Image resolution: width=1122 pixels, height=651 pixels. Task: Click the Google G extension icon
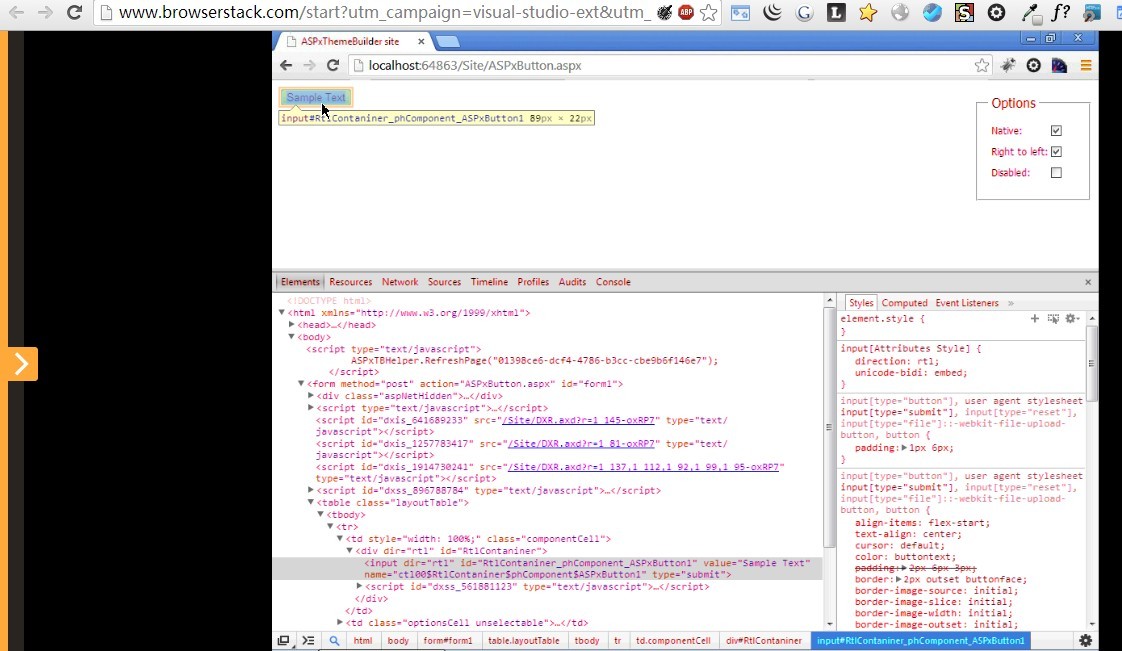point(804,12)
